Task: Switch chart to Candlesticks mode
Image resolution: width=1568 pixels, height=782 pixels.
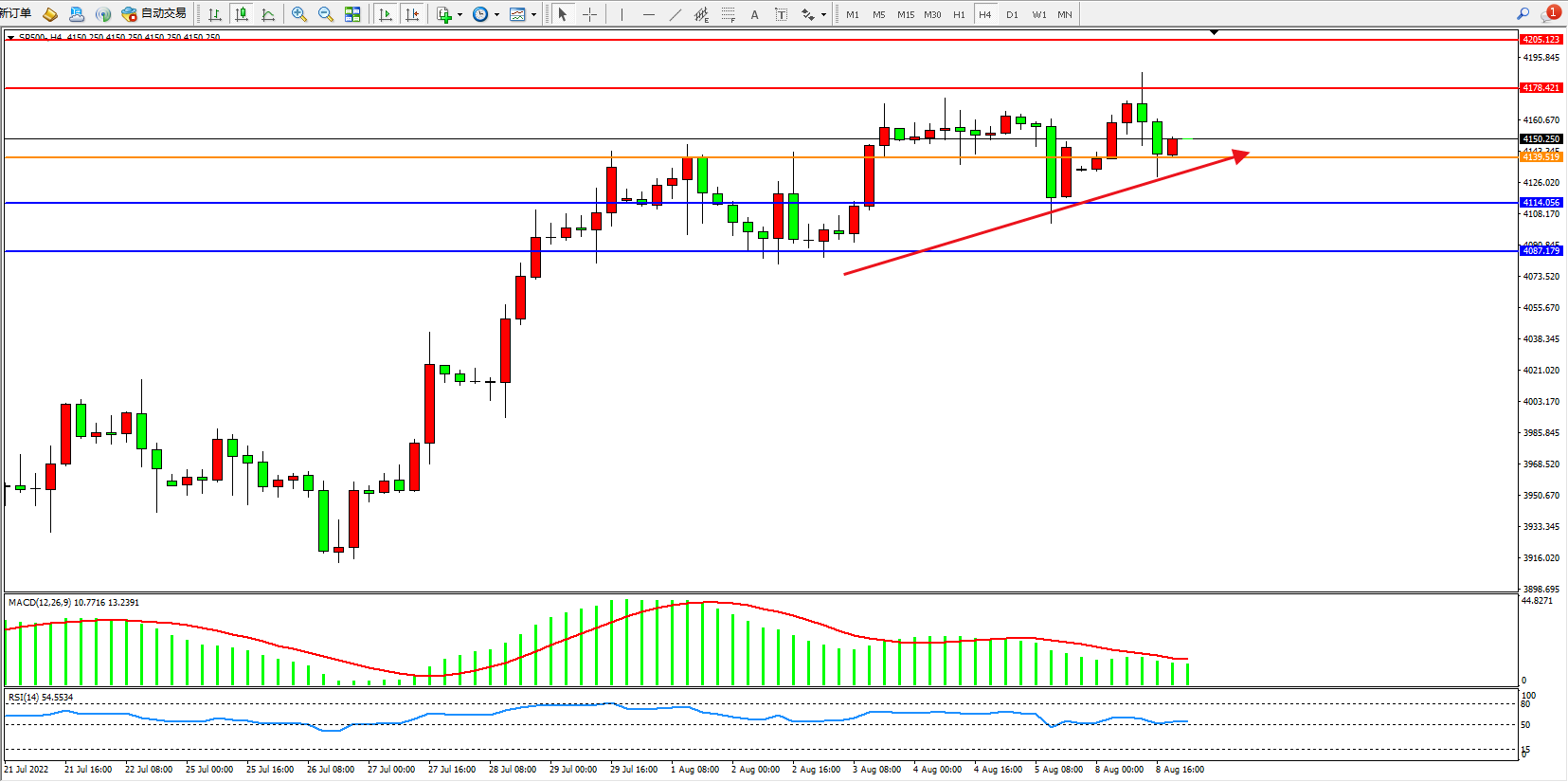Action: (242, 14)
